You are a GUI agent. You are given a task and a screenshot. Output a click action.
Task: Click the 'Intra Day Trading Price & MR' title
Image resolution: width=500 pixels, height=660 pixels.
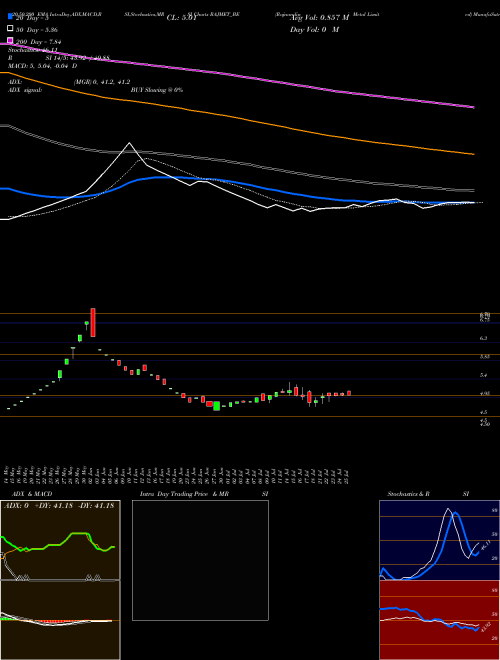point(184,494)
